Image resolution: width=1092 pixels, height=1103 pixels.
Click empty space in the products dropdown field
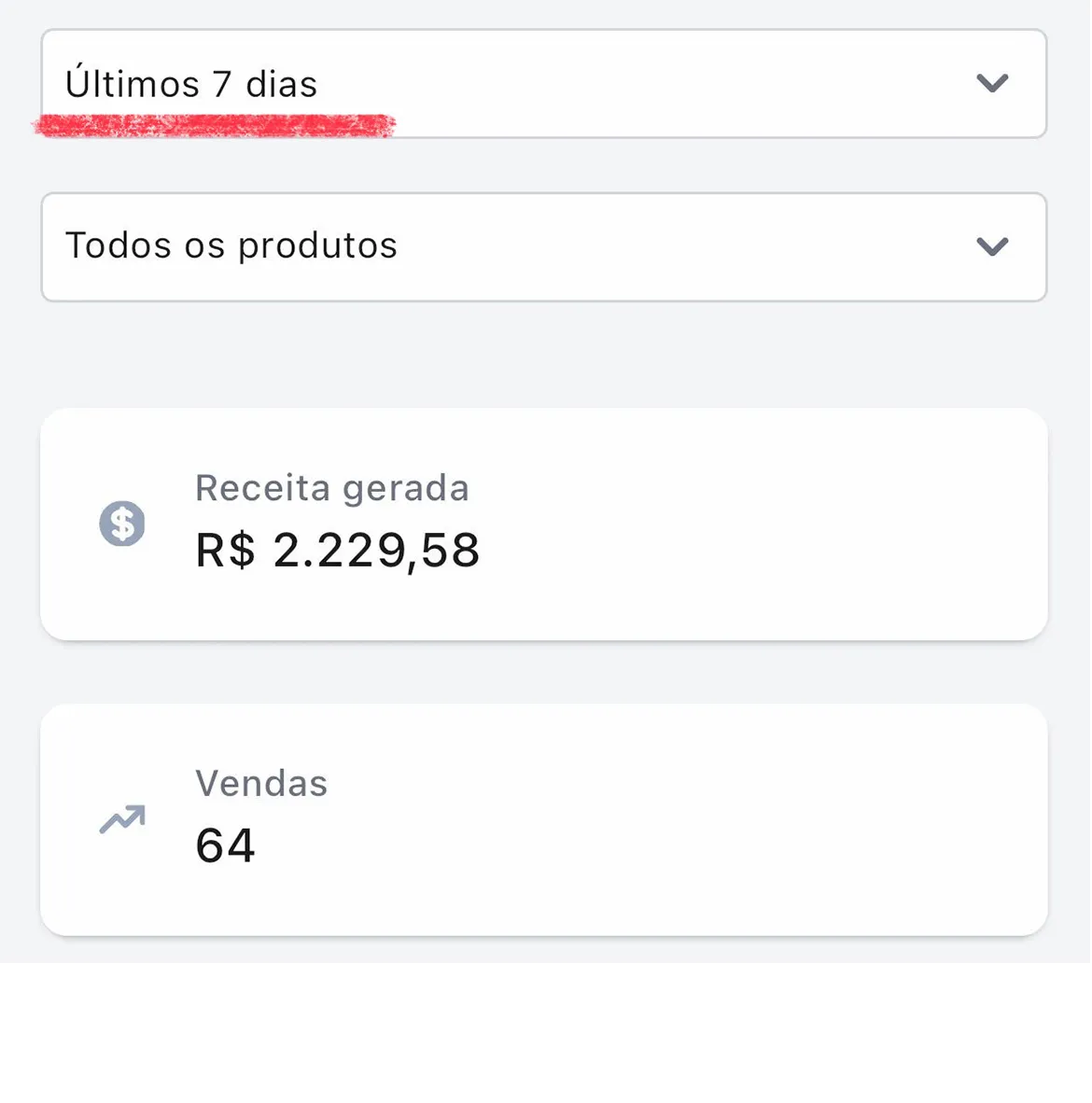[681, 247]
